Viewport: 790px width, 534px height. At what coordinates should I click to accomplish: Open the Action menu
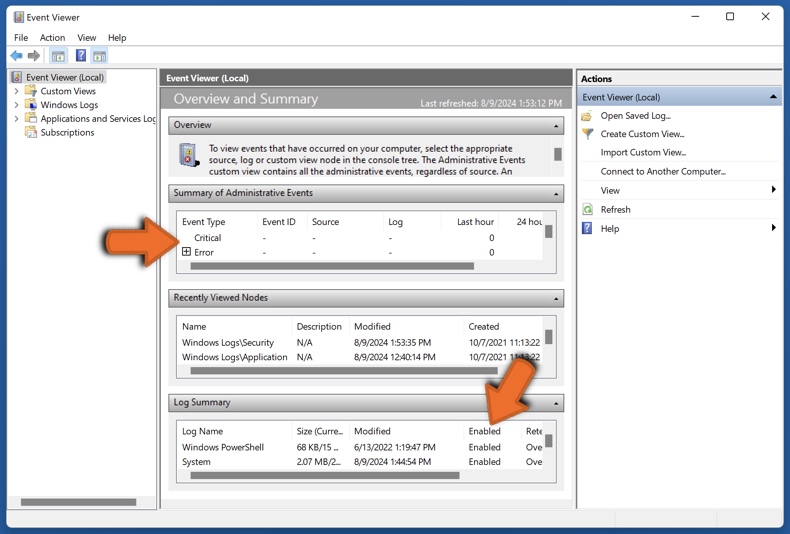[52, 38]
